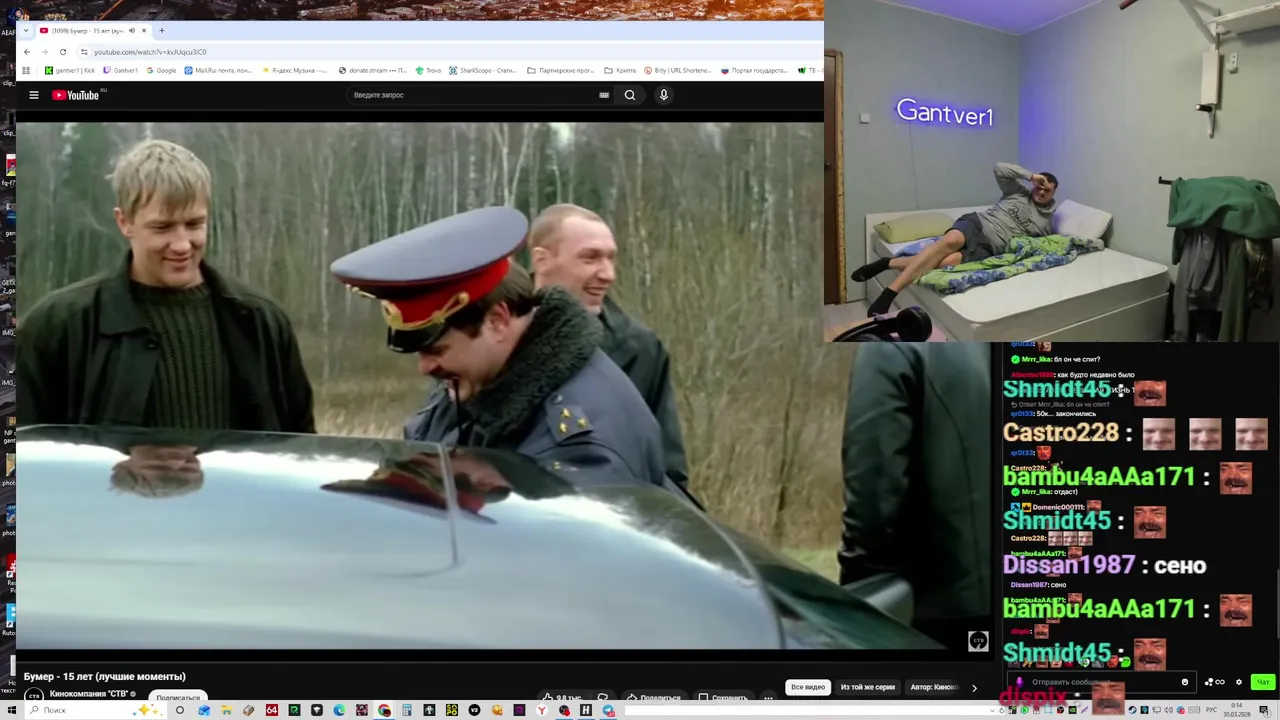The image size is (1280, 720).
Task: Click the video title Бумер - 15 лет
Action: [x=105, y=676]
